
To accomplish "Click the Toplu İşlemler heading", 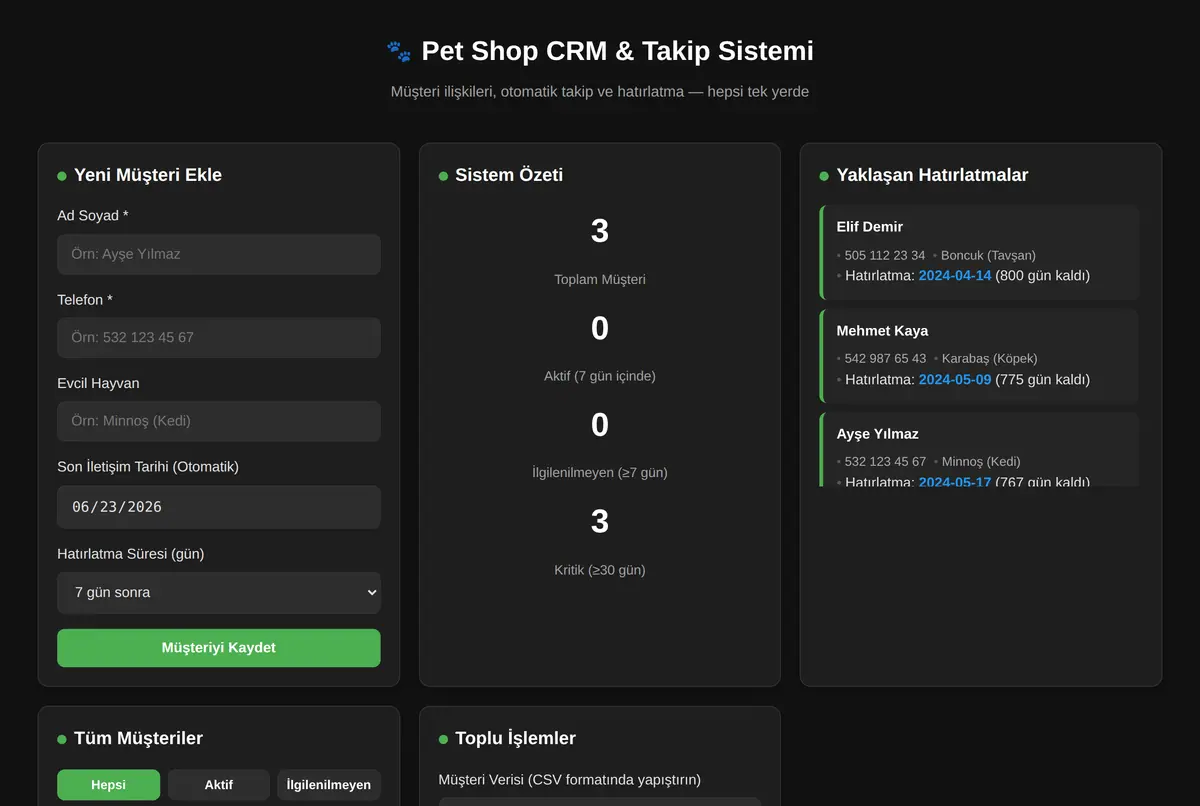I will coord(515,738).
